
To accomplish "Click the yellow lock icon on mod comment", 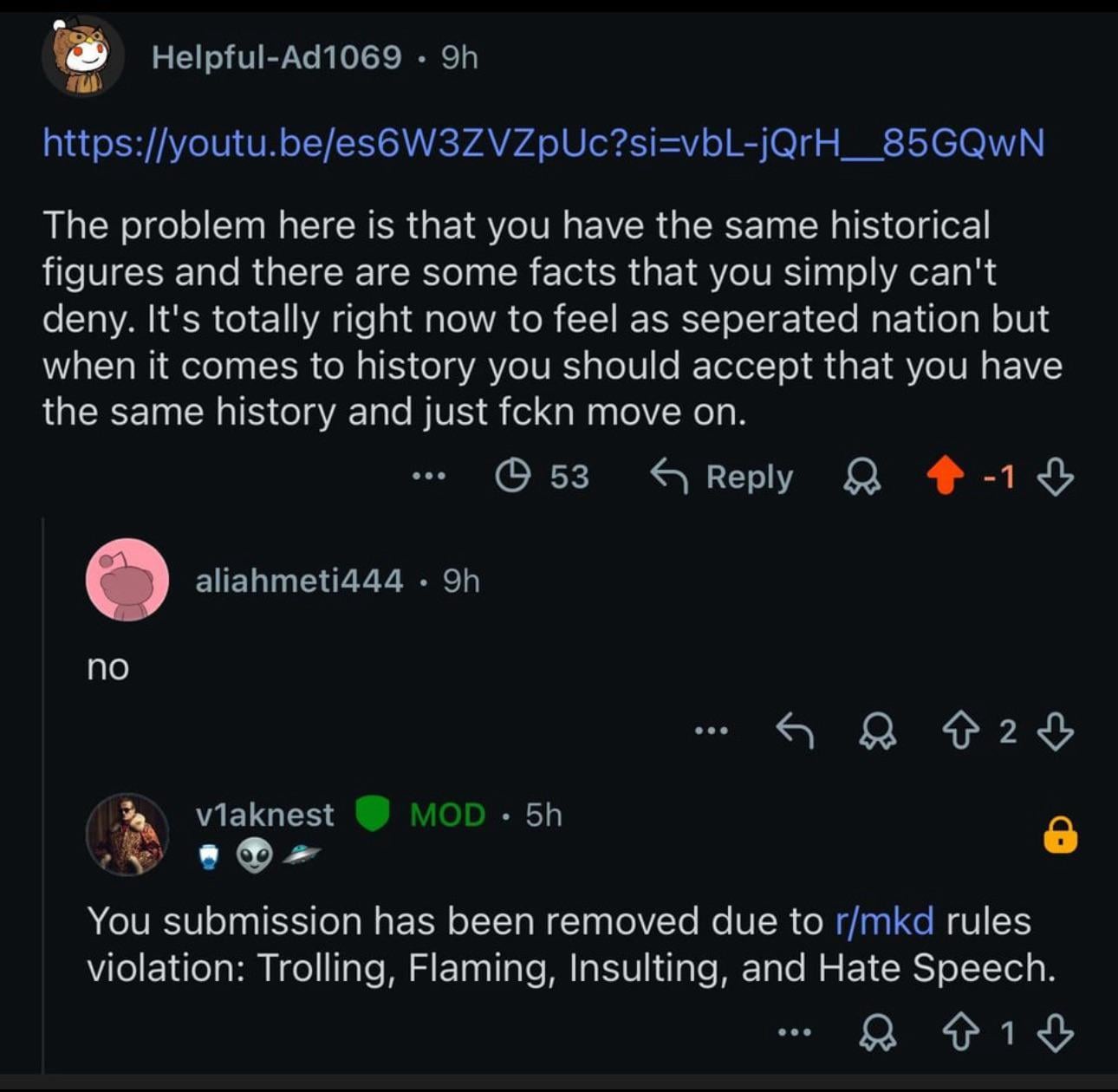I will (x=1060, y=835).
